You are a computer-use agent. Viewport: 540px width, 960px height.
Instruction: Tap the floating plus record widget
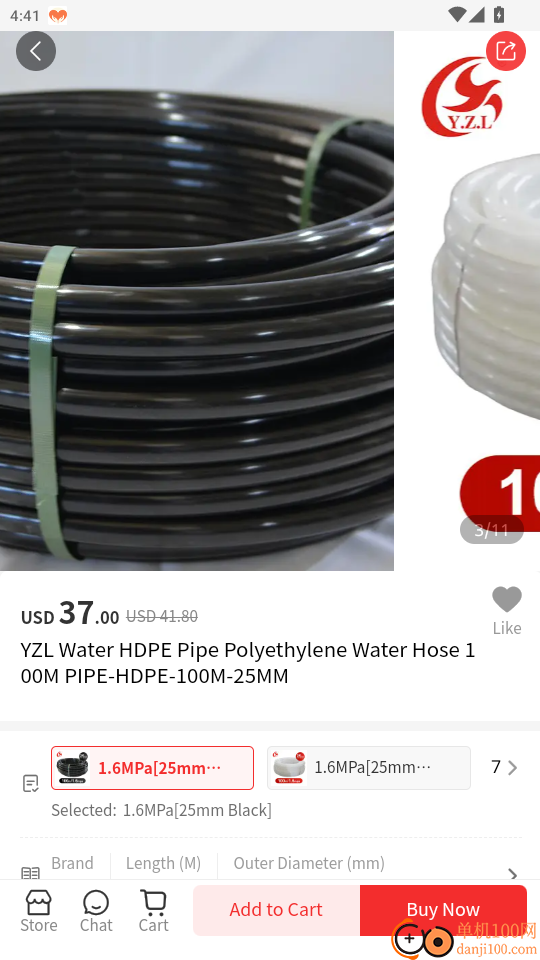[x=422, y=938]
